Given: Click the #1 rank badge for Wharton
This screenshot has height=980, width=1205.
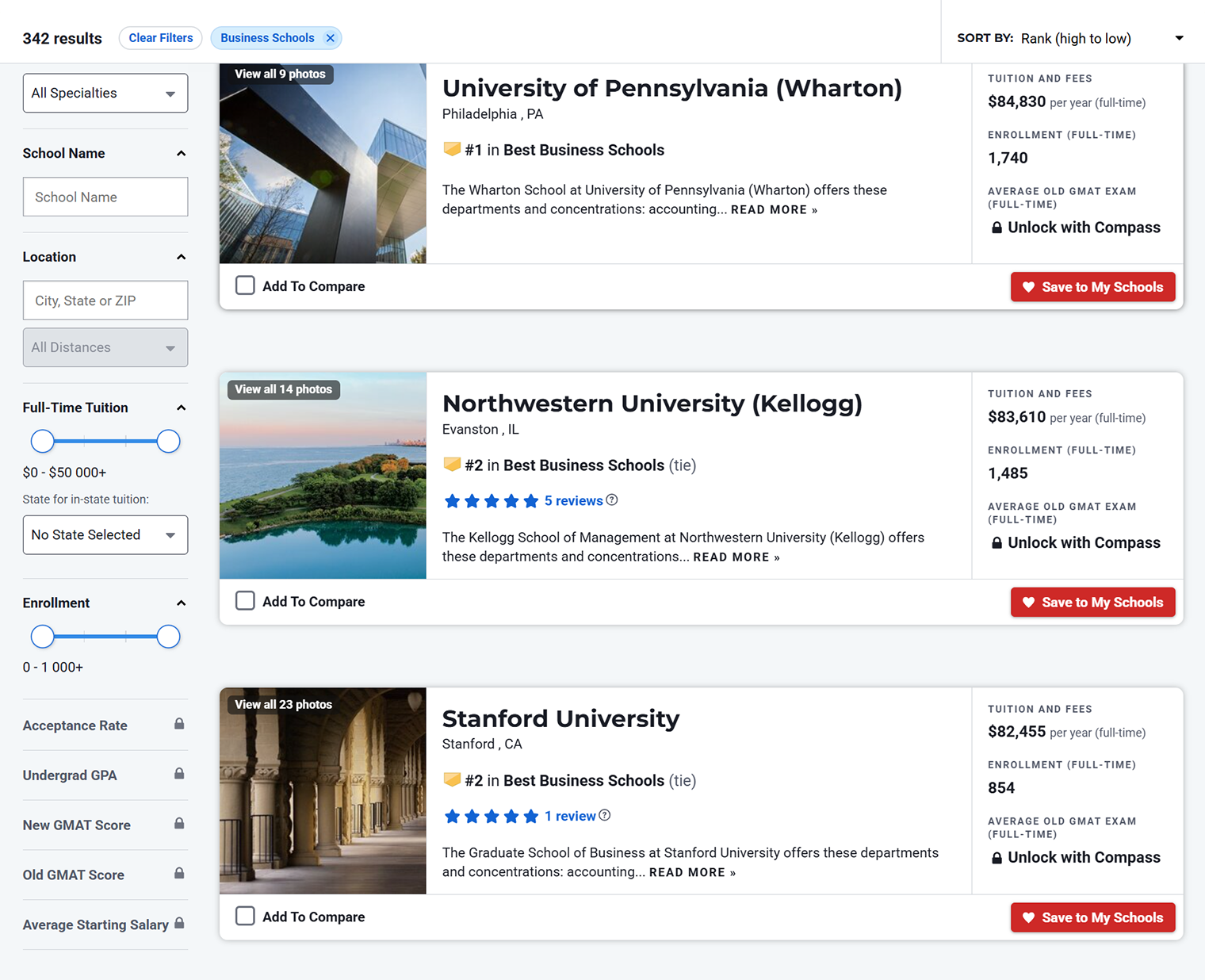Looking at the screenshot, I should coord(452,149).
